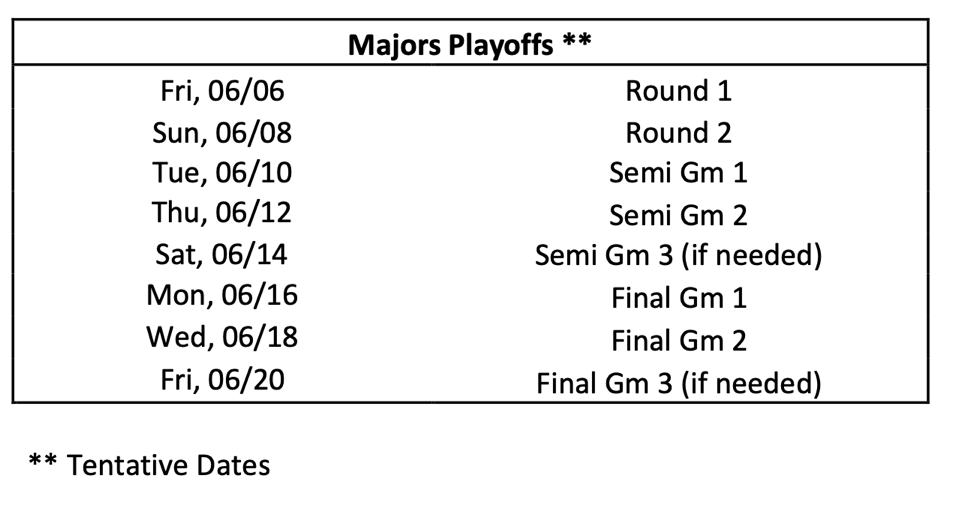This screenshot has height=506, width=968.
Task: Select the Sat, 06/14 date cell
Action: 222,255
